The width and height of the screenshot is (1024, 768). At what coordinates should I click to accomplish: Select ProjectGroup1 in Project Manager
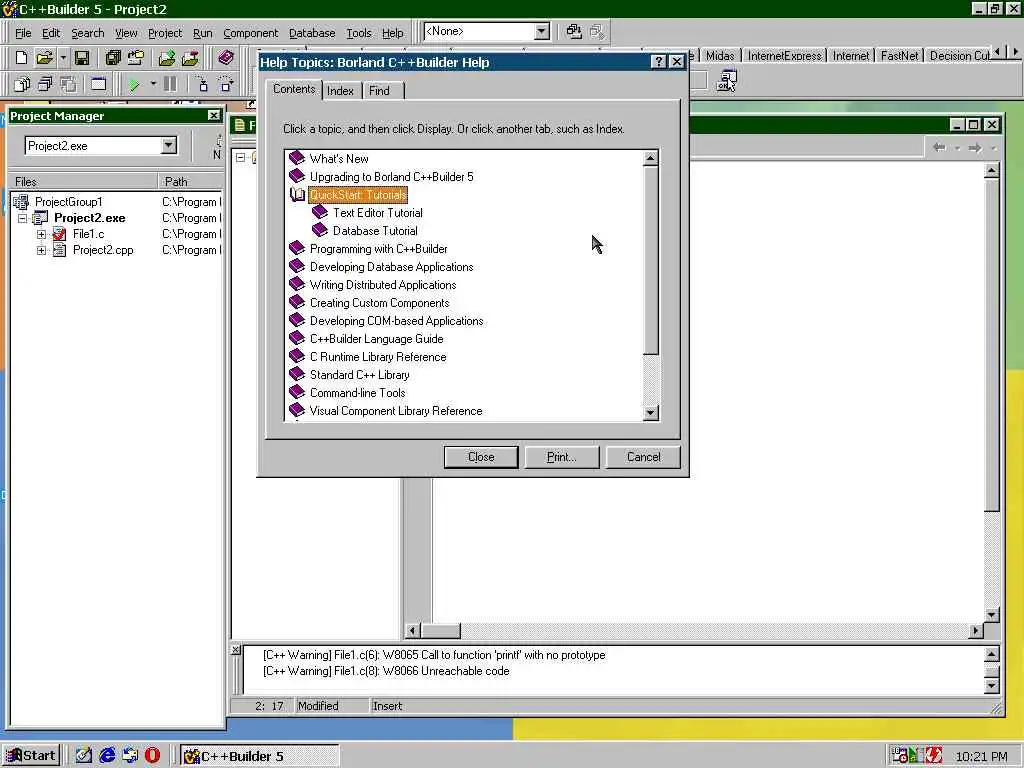pyautogui.click(x=69, y=202)
